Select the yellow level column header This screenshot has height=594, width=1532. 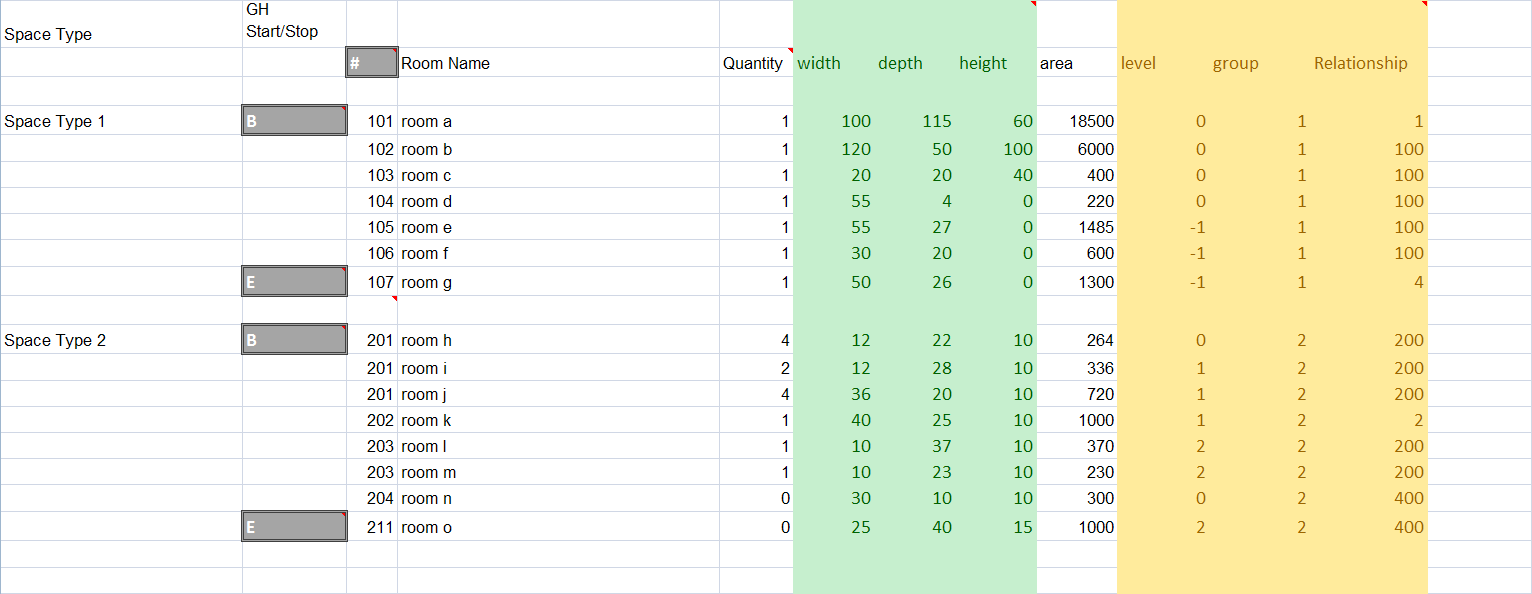tap(1138, 63)
